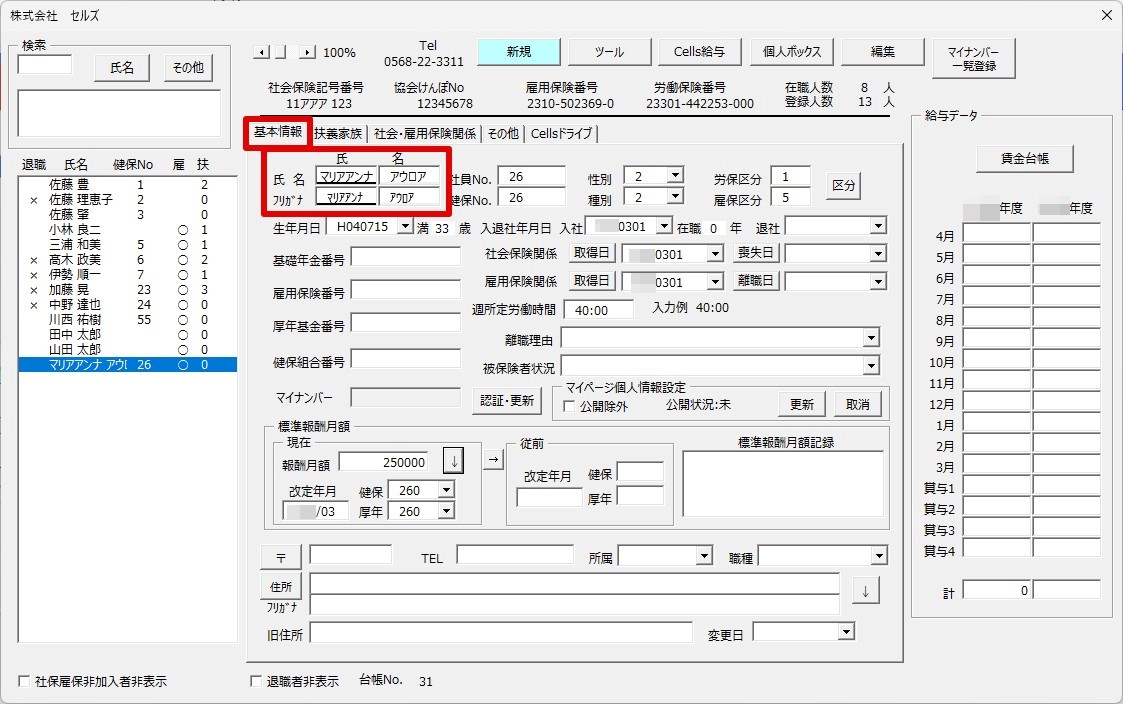Select employee 山田 太郎 in list

click(127, 349)
